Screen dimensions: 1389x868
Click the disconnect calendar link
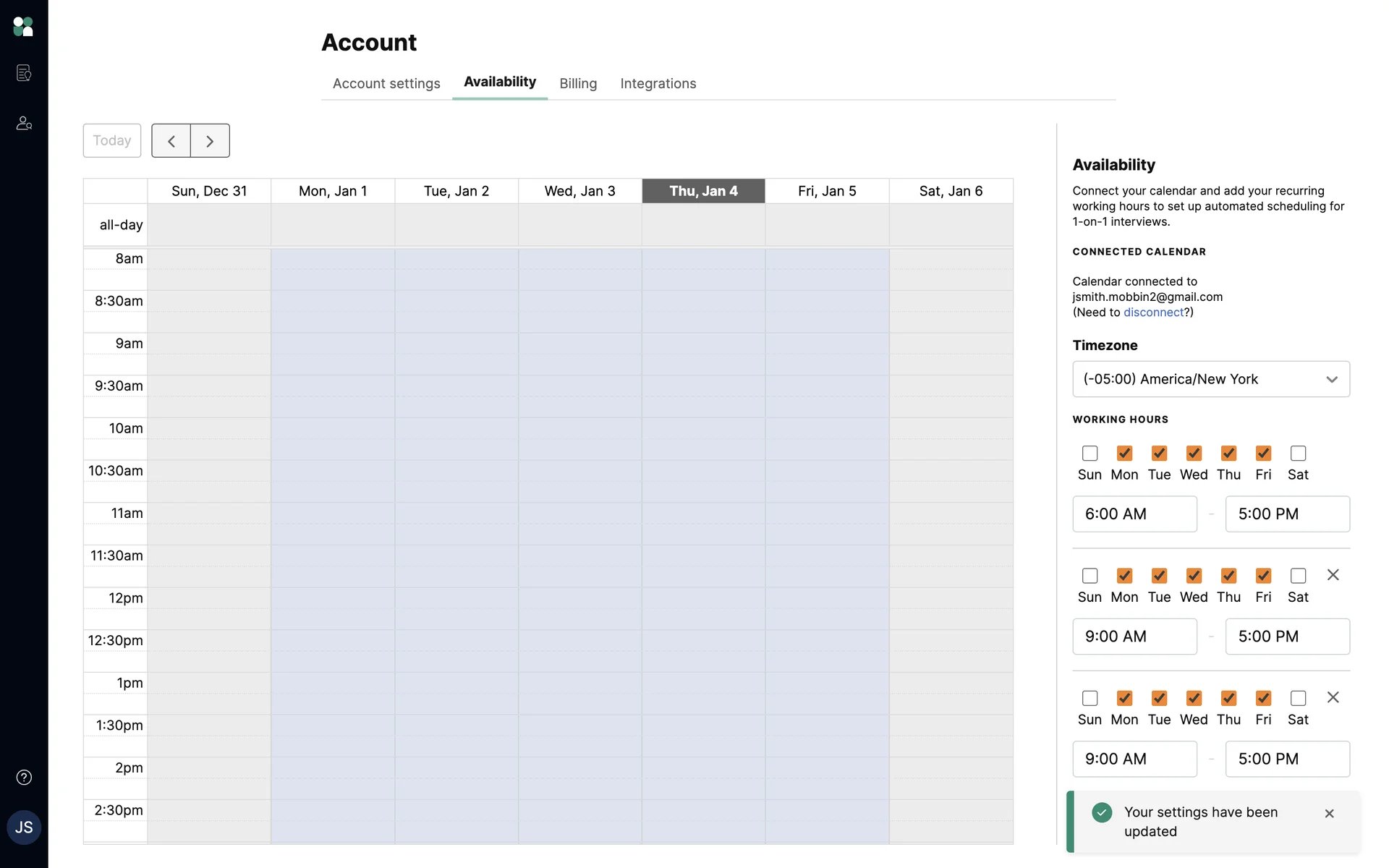tap(1153, 312)
